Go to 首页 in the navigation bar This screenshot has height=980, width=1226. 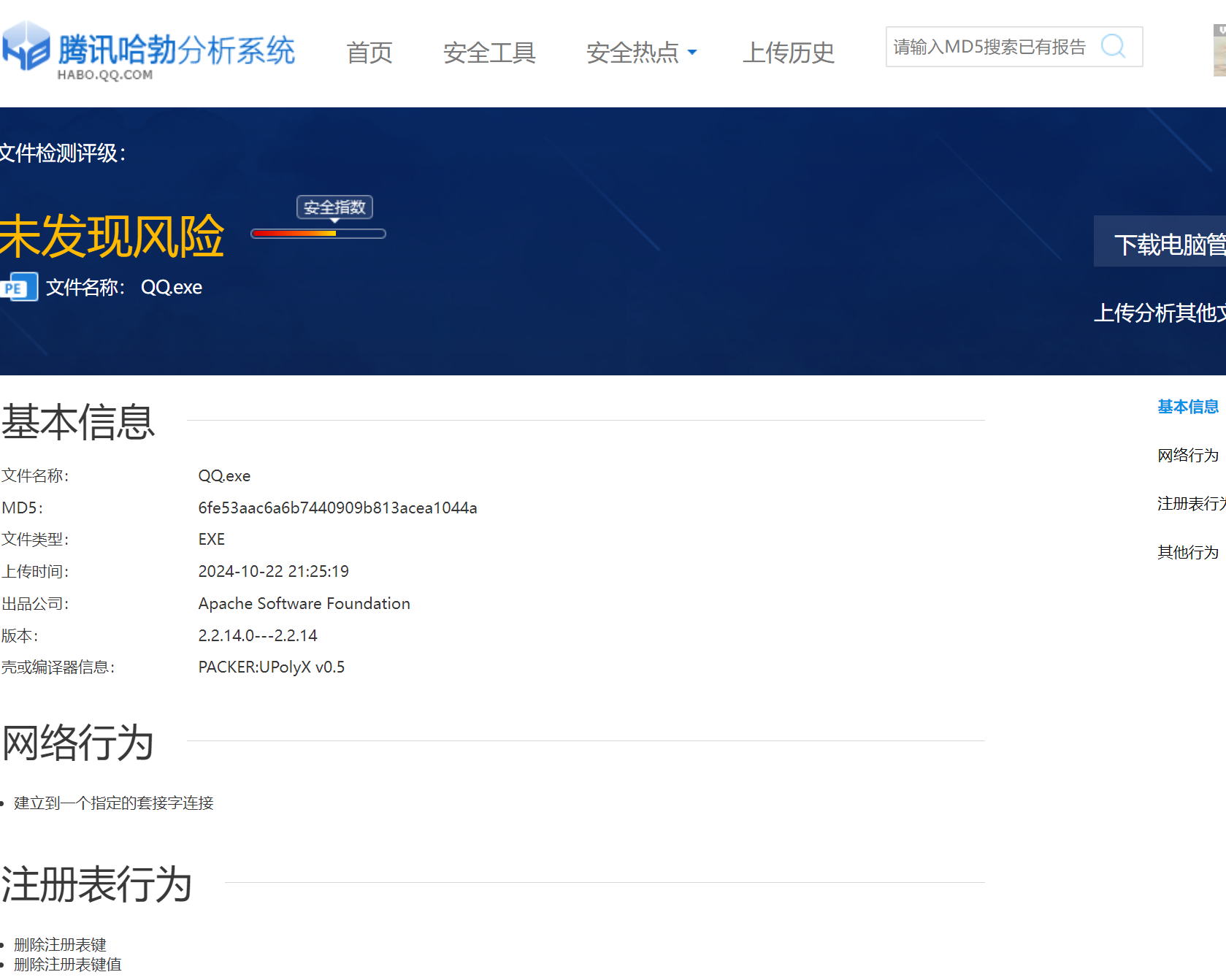[x=369, y=53]
